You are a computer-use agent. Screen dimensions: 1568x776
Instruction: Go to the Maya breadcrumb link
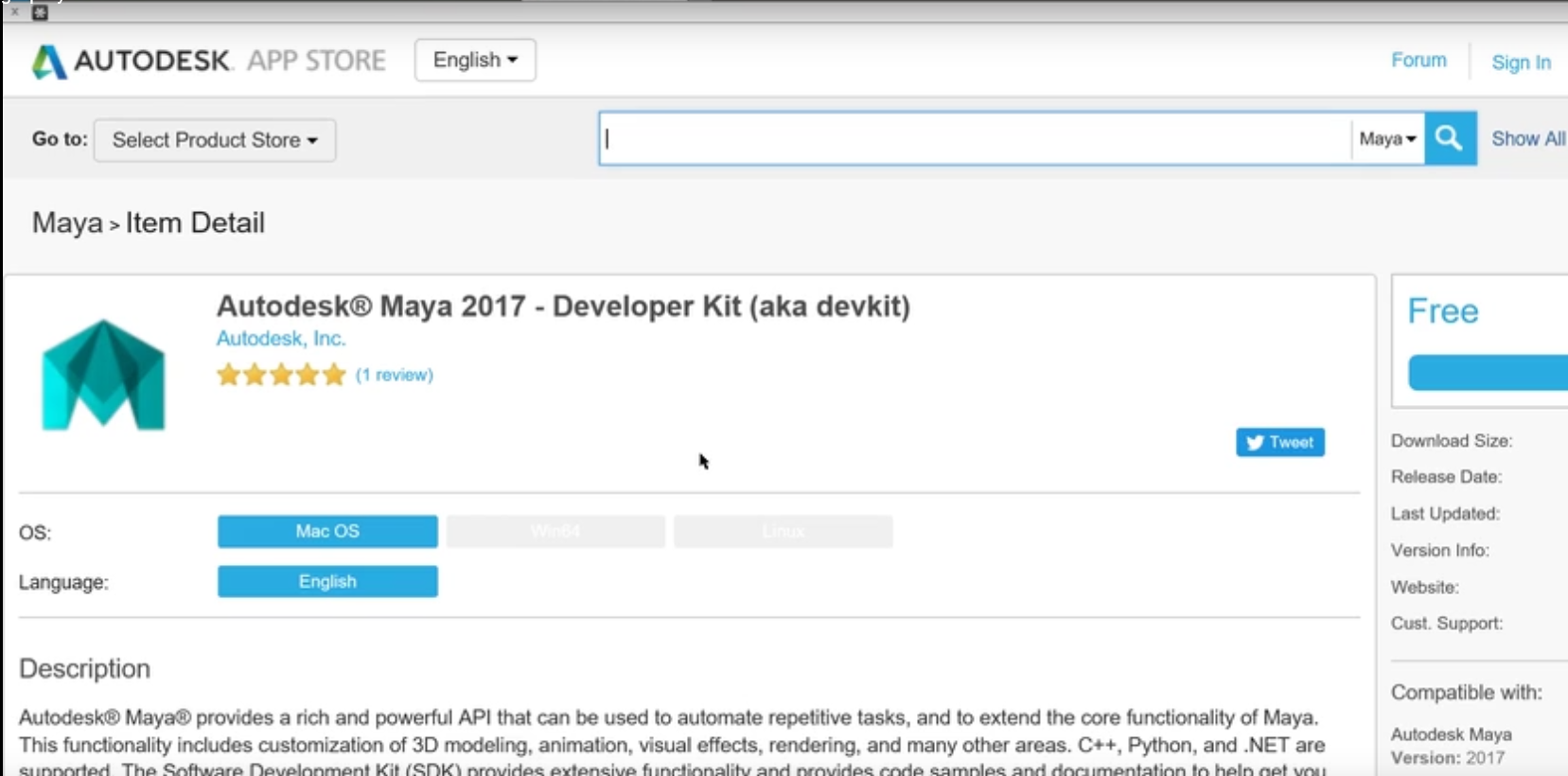coord(67,223)
